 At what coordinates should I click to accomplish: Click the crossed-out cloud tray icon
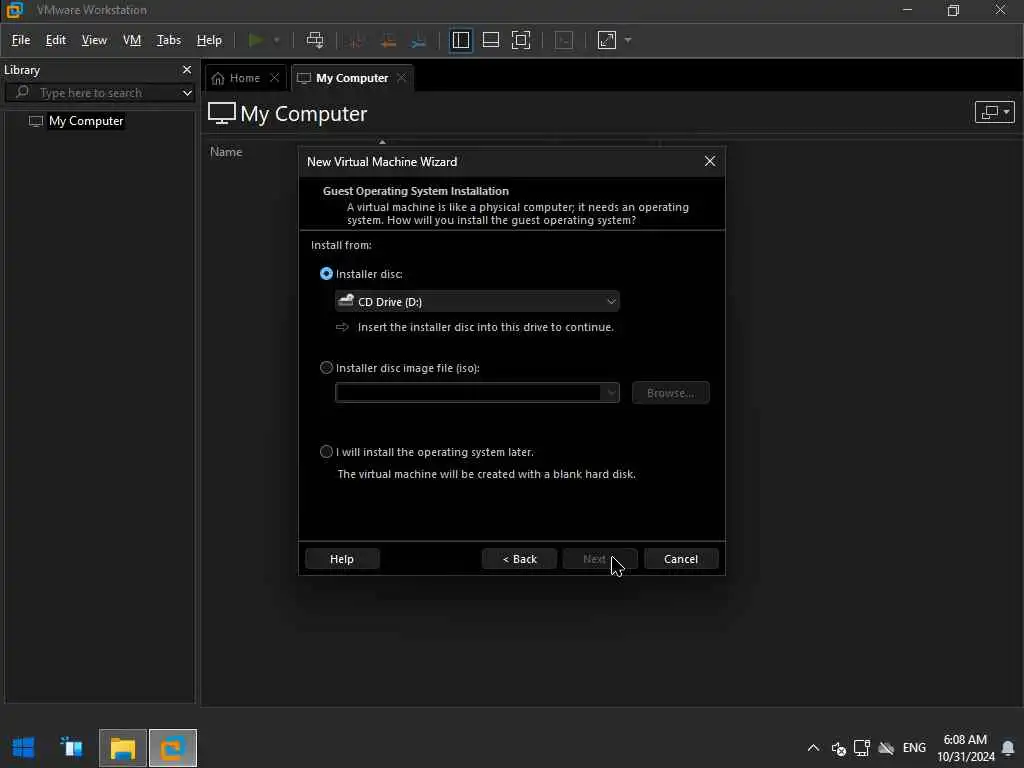(x=886, y=748)
